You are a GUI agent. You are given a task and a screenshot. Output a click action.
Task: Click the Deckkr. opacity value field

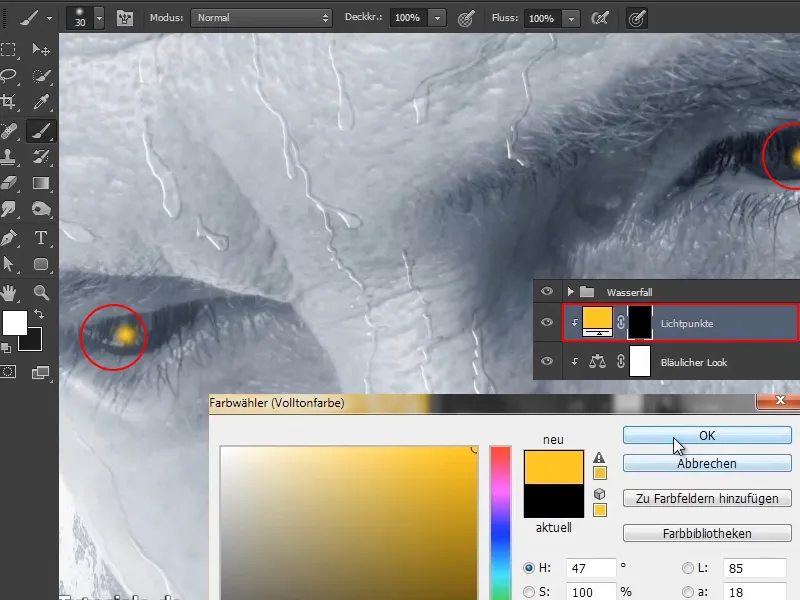[409, 18]
